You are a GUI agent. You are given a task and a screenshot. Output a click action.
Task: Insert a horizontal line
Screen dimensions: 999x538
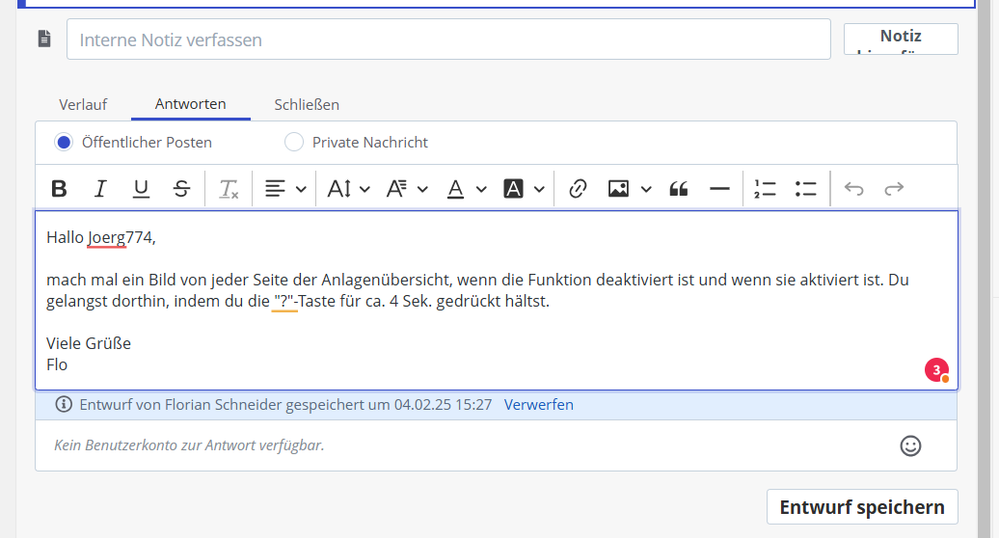tap(719, 189)
